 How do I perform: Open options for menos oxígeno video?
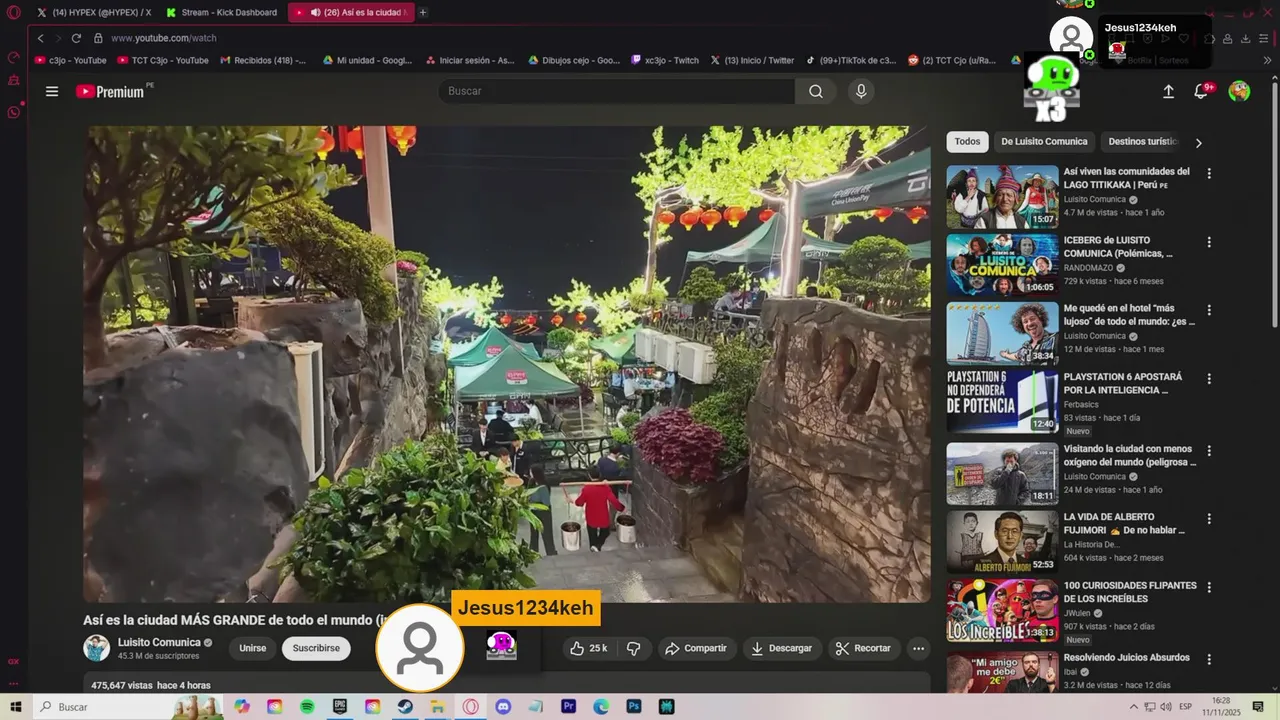pyautogui.click(x=1208, y=451)
